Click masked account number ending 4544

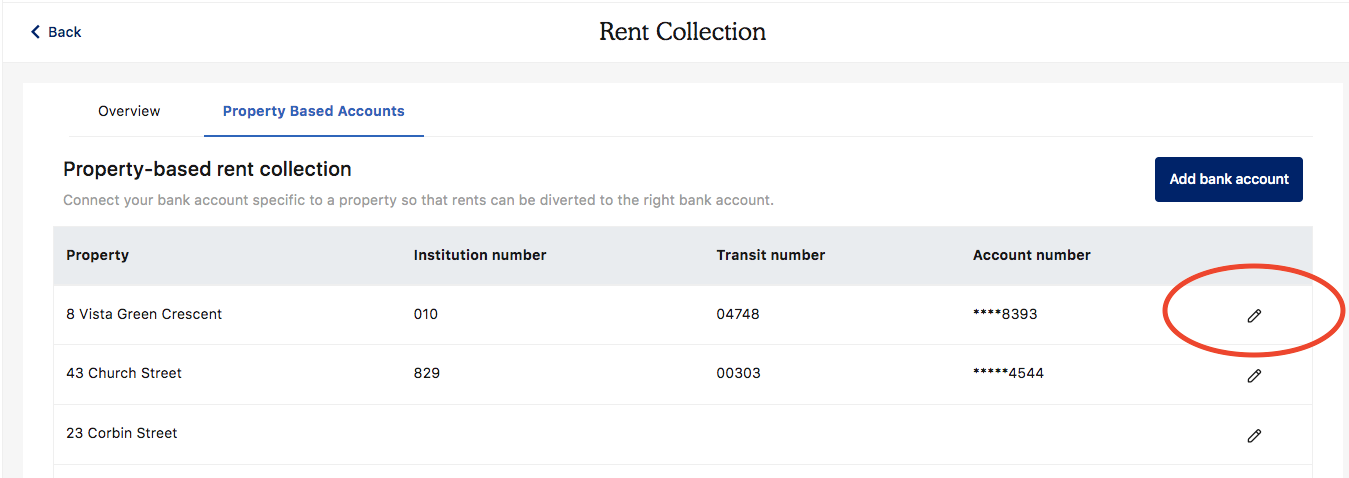point(1008,373)
